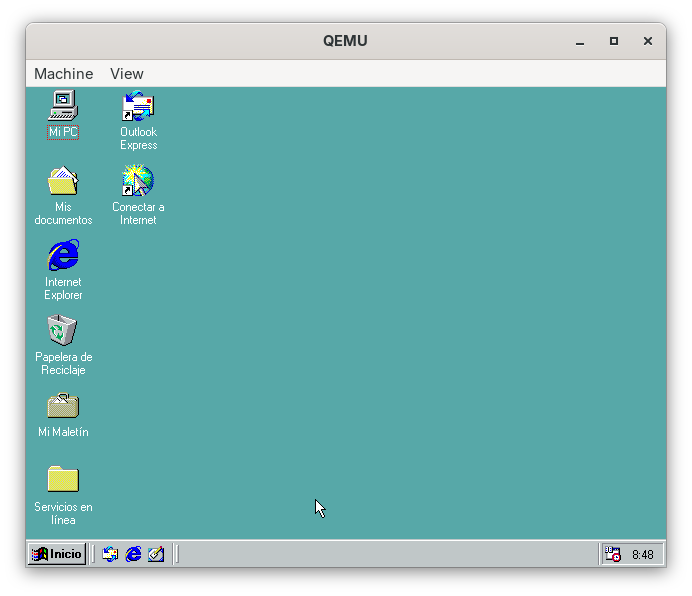Open the Machine menu in QEMU
The image size is (692, 596).
coord(63,74)
